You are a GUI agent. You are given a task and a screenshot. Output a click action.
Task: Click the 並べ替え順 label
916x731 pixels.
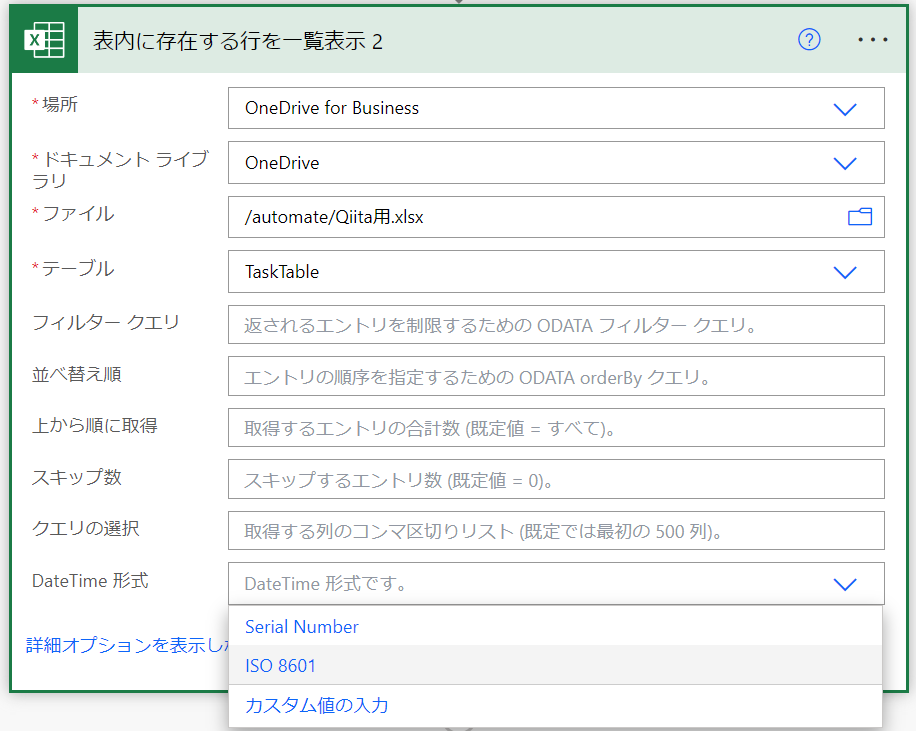77,374
